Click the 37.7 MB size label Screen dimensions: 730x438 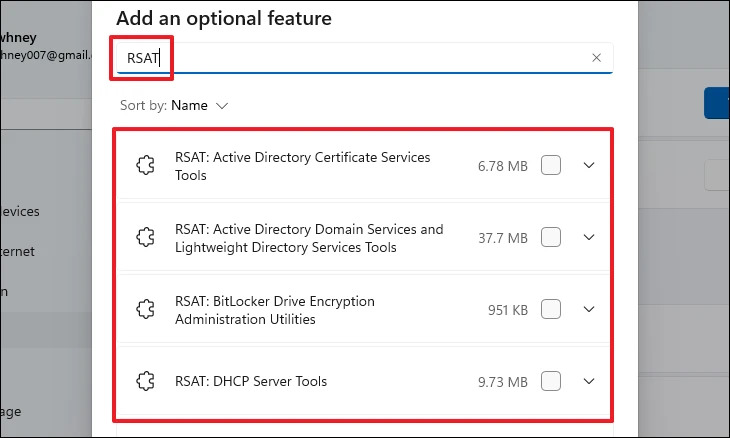pos(503,238)
